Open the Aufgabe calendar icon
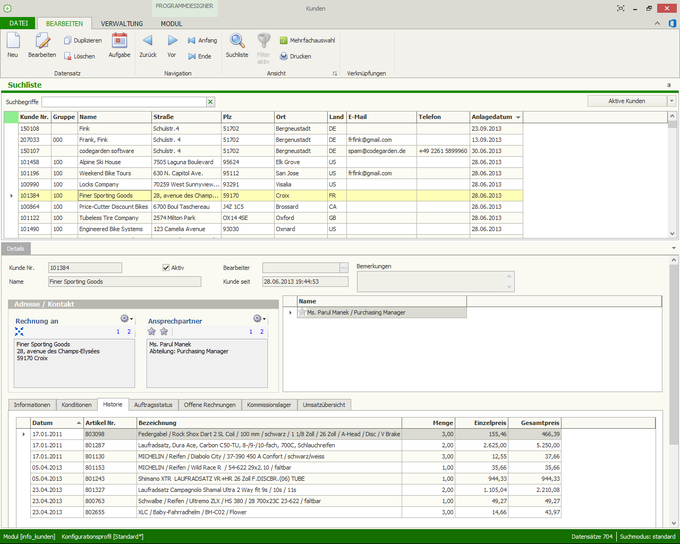 click(119, 41)
